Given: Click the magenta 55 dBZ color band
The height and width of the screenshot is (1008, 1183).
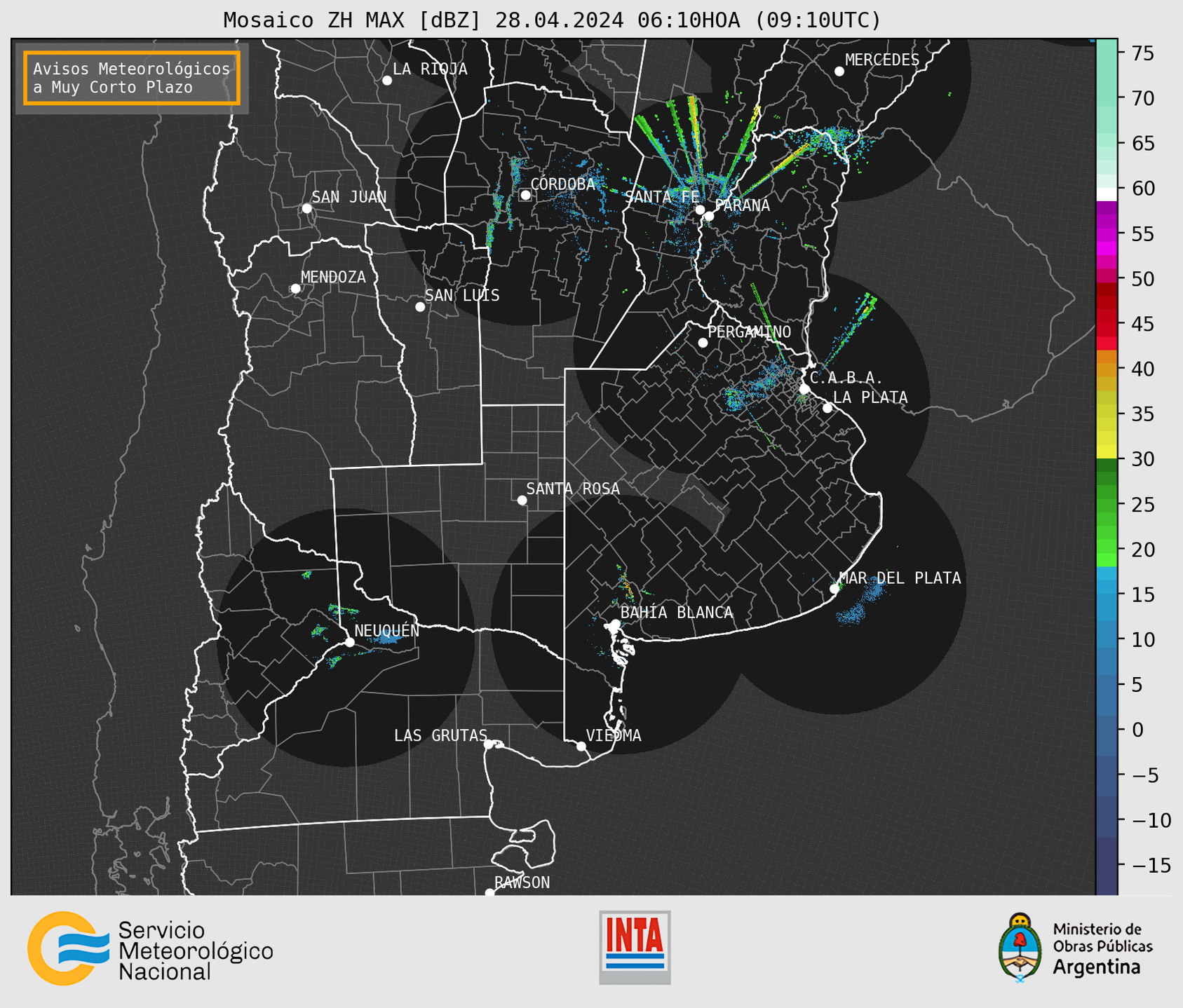Looking at the screenshot, I should pyautogui.click(x=1107, y=235).
